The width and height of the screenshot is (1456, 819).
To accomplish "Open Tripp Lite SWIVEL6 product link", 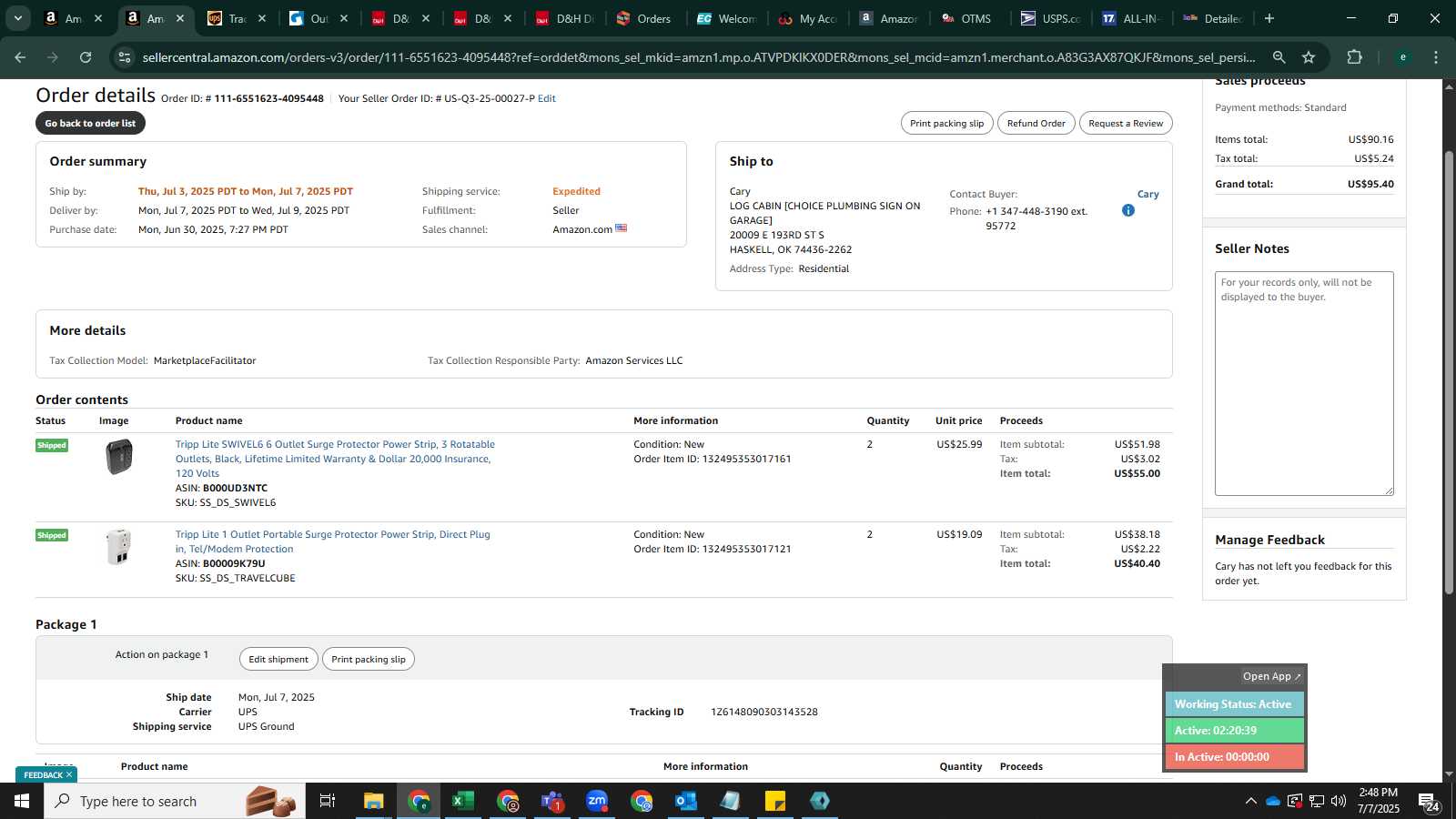I will pos(335,459).
